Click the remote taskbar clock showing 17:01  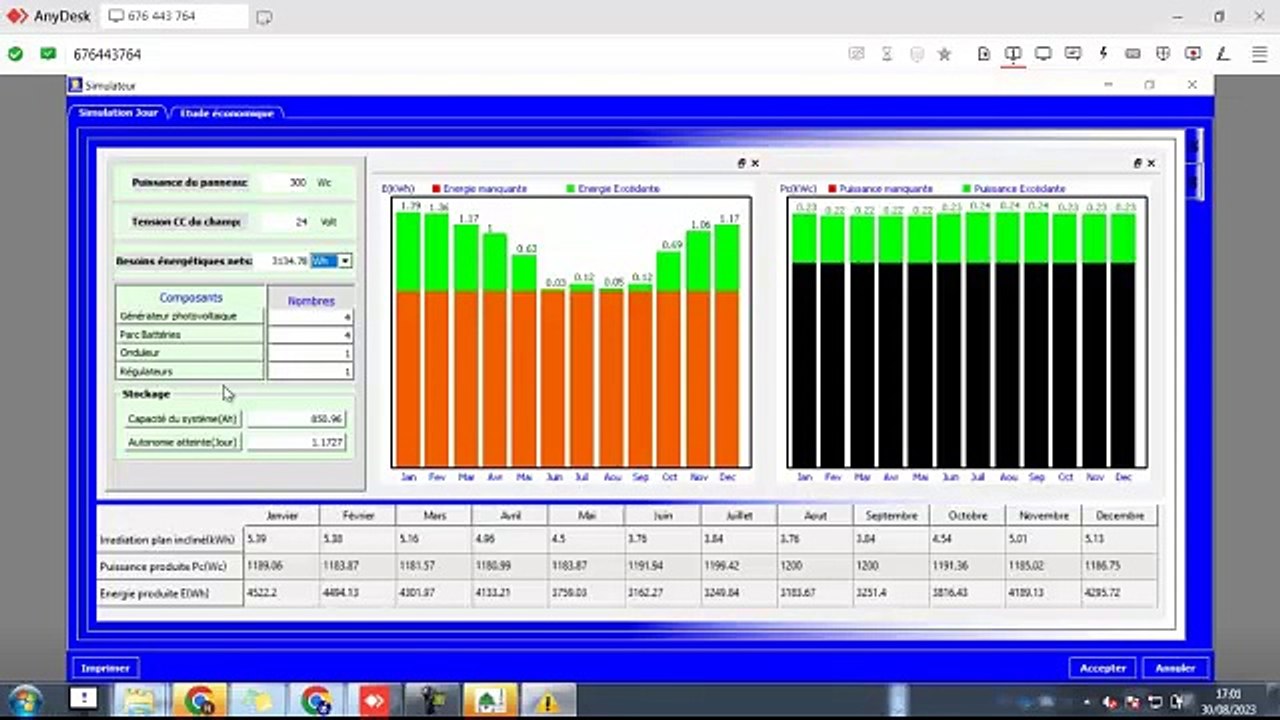tap(1229, 700)
